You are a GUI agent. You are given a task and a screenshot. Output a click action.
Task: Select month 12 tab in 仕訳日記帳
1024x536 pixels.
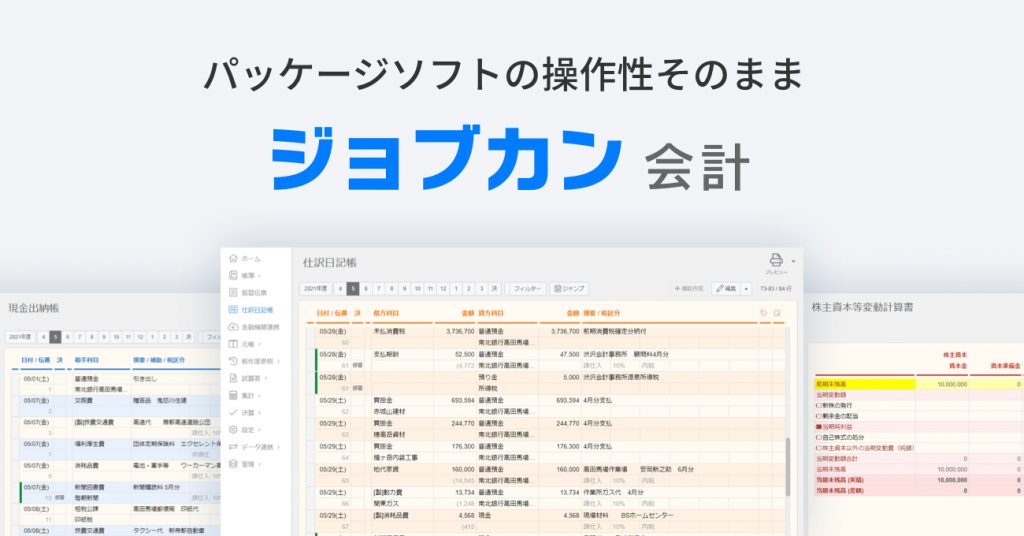coord(443,289)
